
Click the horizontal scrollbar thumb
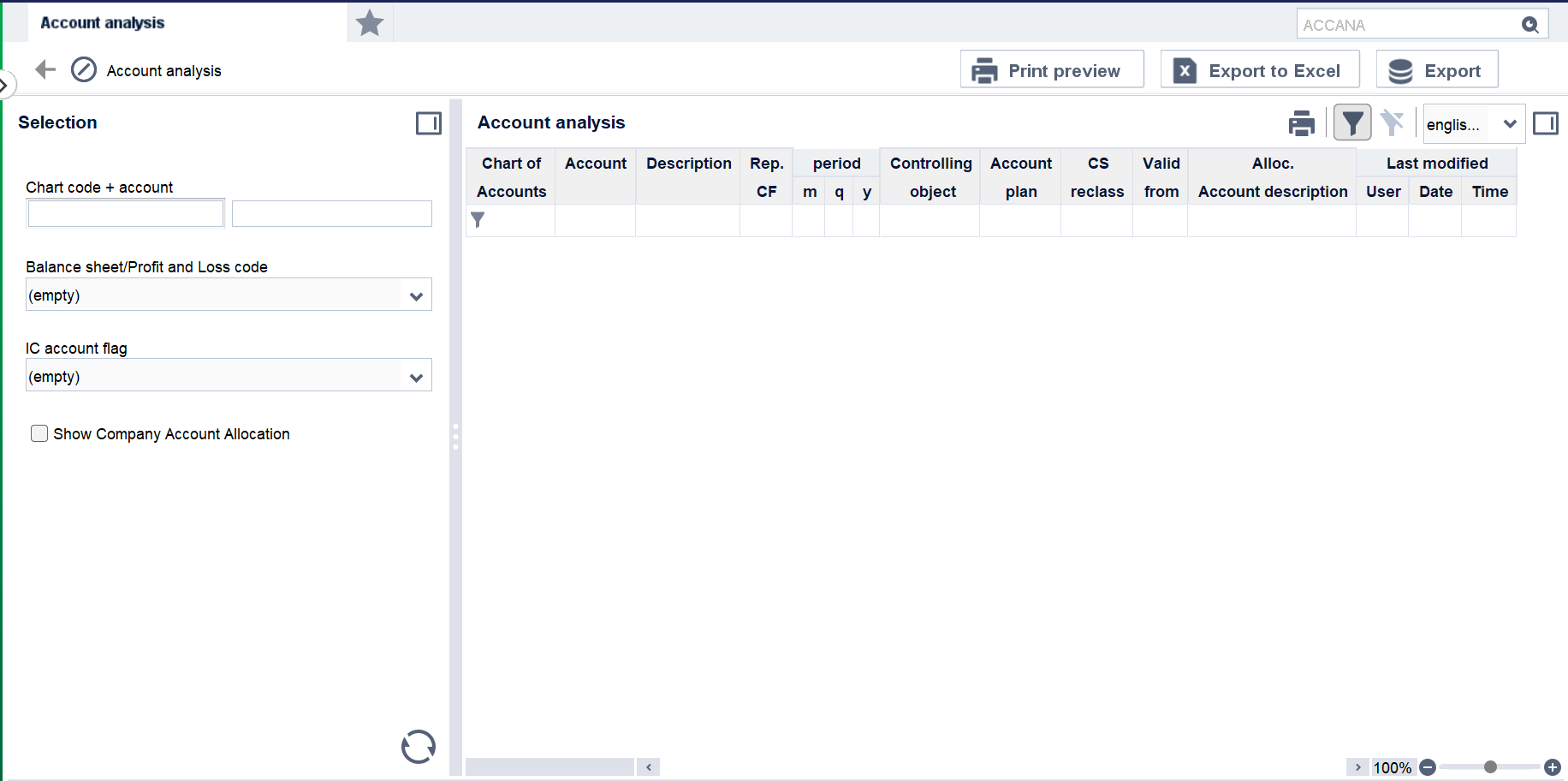click(549, 766)
